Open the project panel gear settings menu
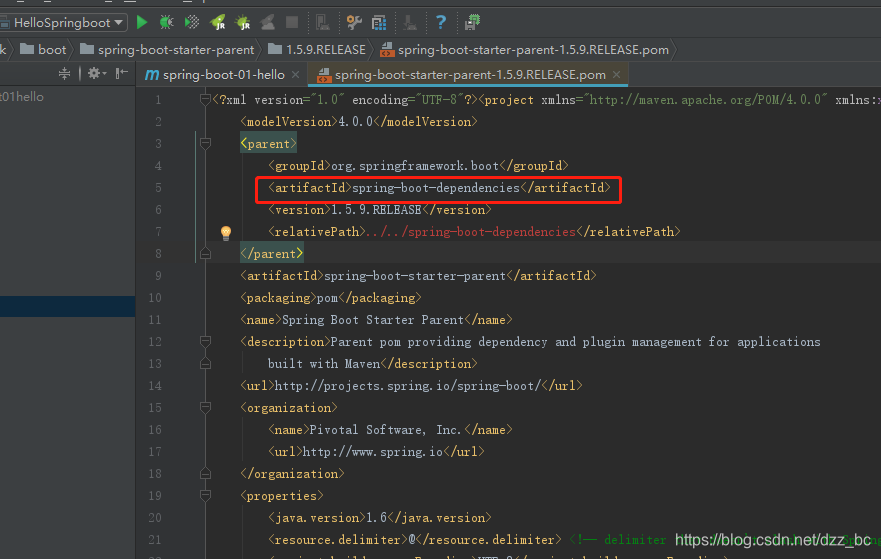The width and height of the screenshot is (881, 559). pos(96,74)
